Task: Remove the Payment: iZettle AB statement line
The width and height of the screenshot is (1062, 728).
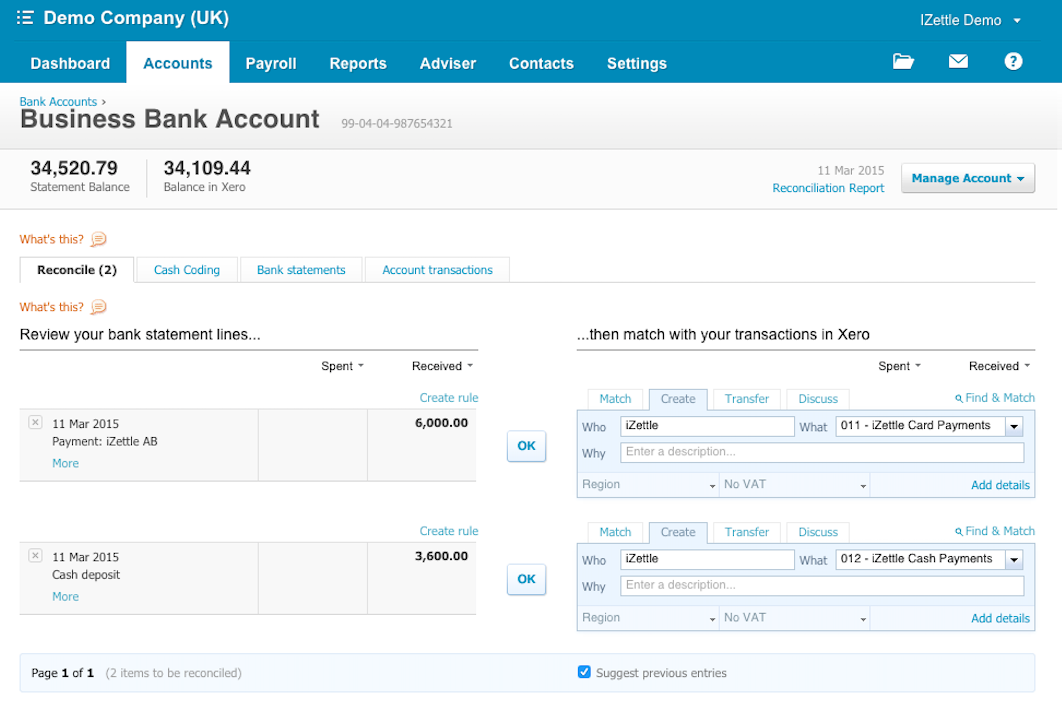Action: coord(35,422)
